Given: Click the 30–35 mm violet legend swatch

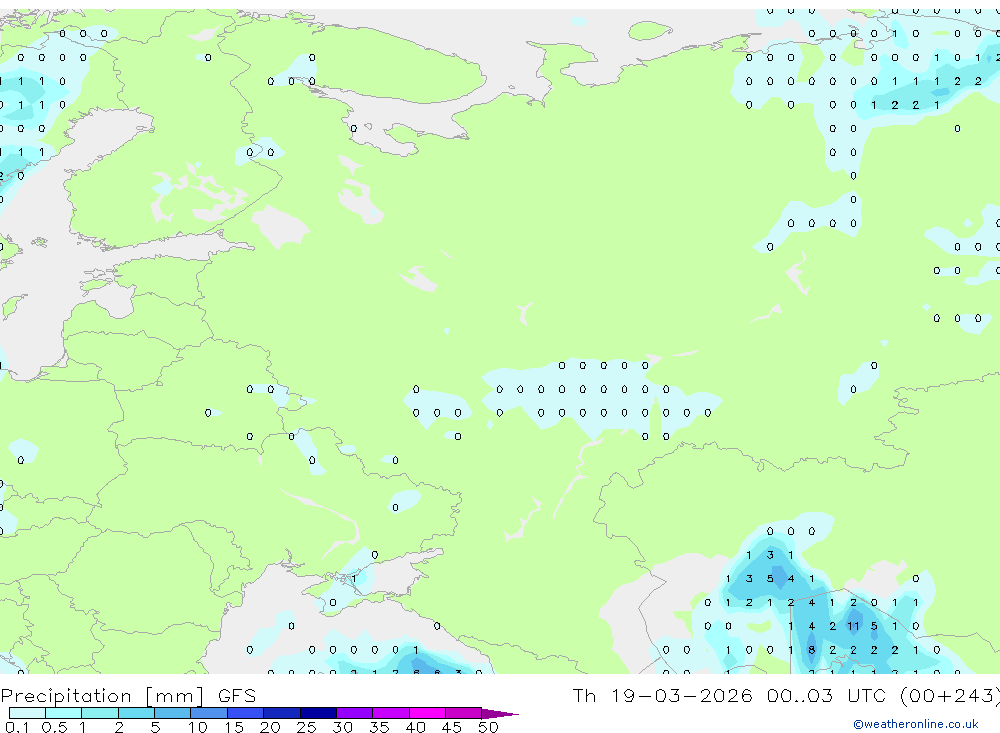Looking at the screenshot, I should click(355, 713).
